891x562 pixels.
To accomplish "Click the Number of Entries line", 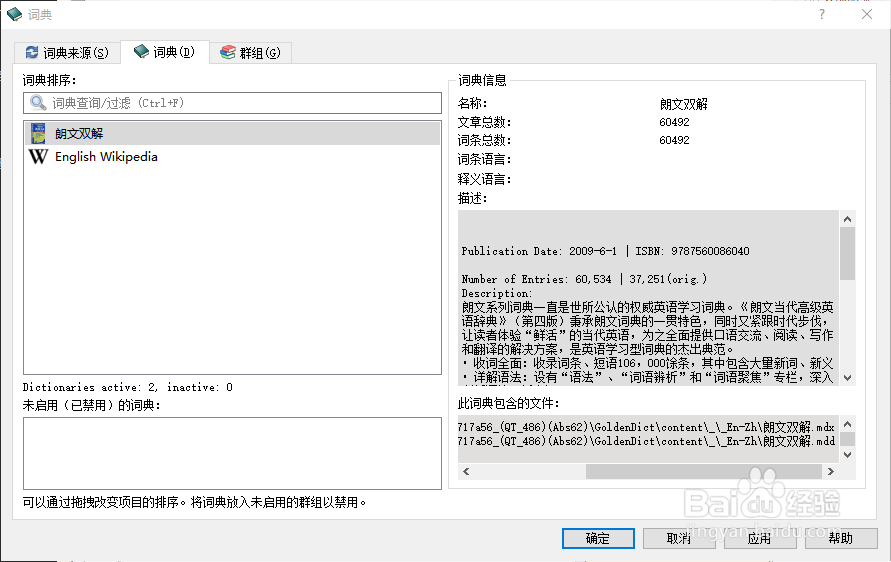I will 584,279.
